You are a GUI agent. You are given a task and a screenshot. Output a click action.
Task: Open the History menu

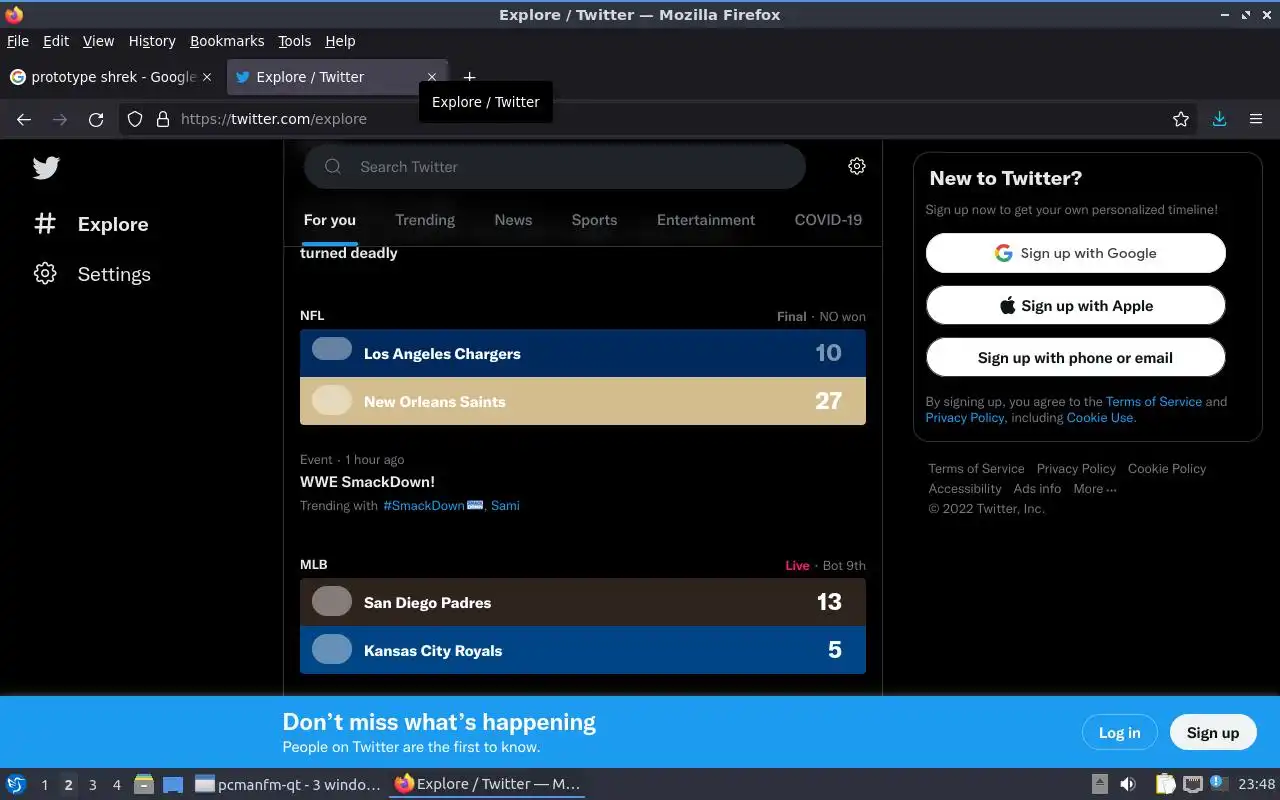tap(152, 41)
